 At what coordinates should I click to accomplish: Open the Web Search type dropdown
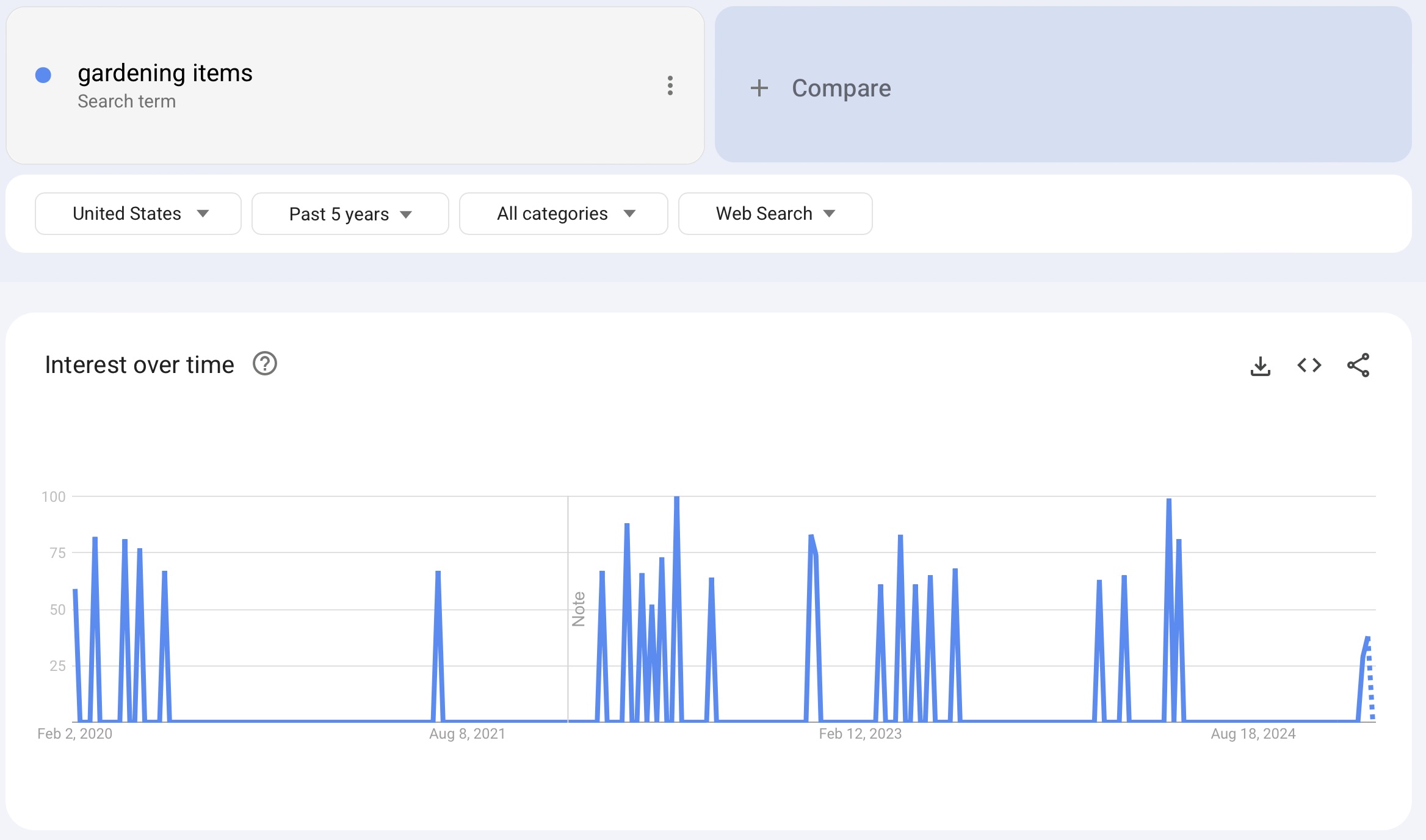775,214
